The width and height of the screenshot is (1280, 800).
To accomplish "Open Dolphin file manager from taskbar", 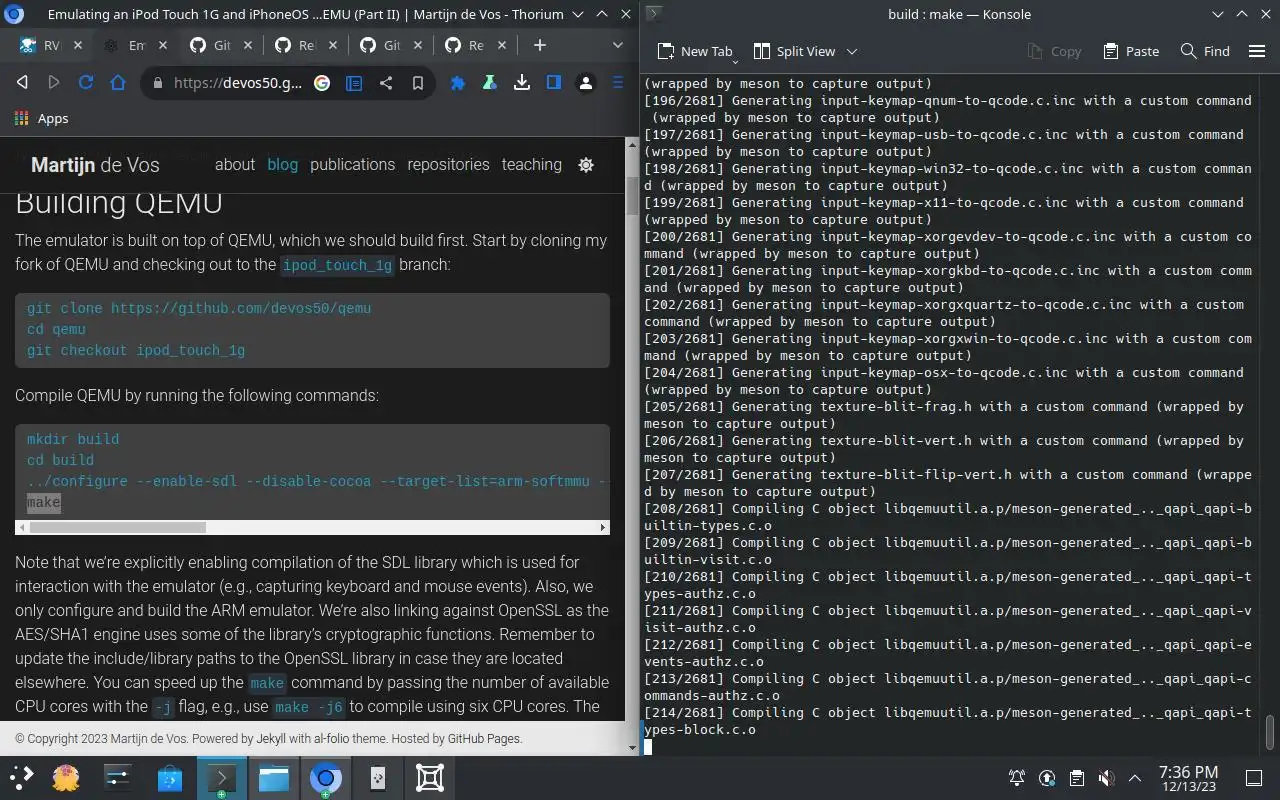I will coord(274,778).
